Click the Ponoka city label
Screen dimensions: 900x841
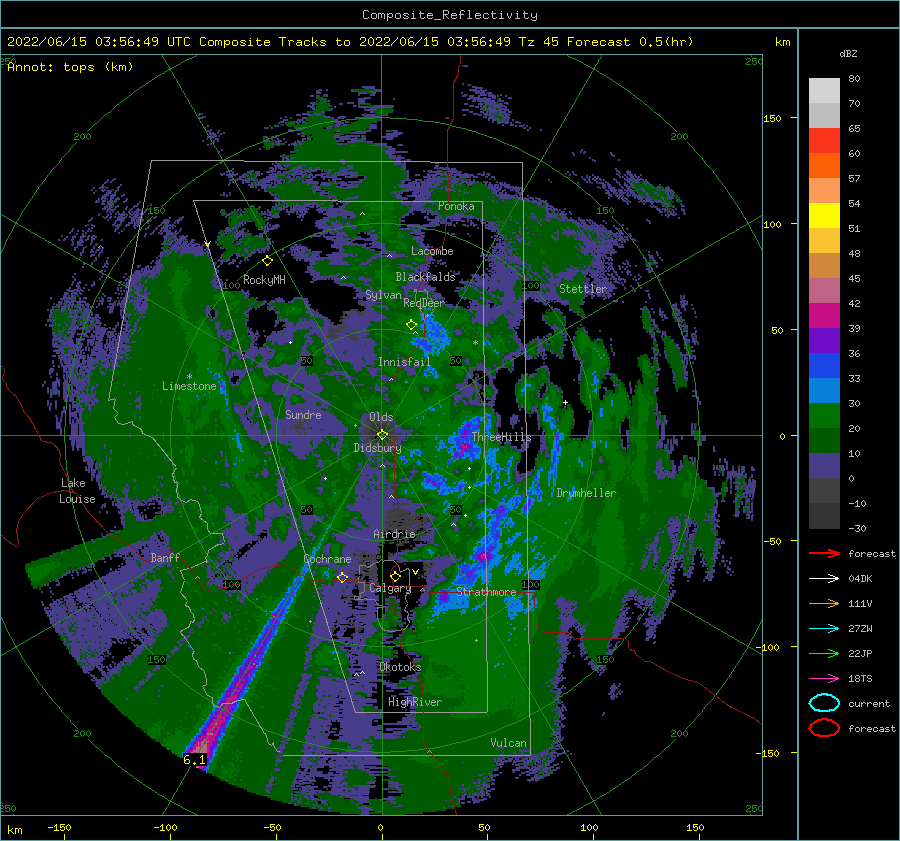point(456,206)
